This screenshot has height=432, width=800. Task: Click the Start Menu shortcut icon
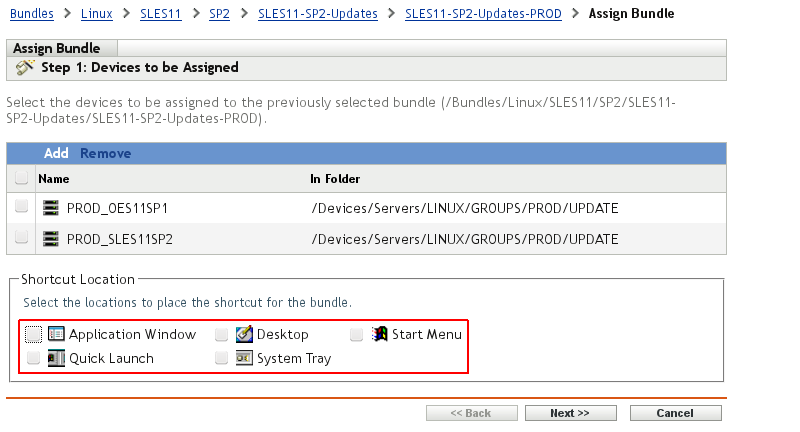tap(379, 334)
